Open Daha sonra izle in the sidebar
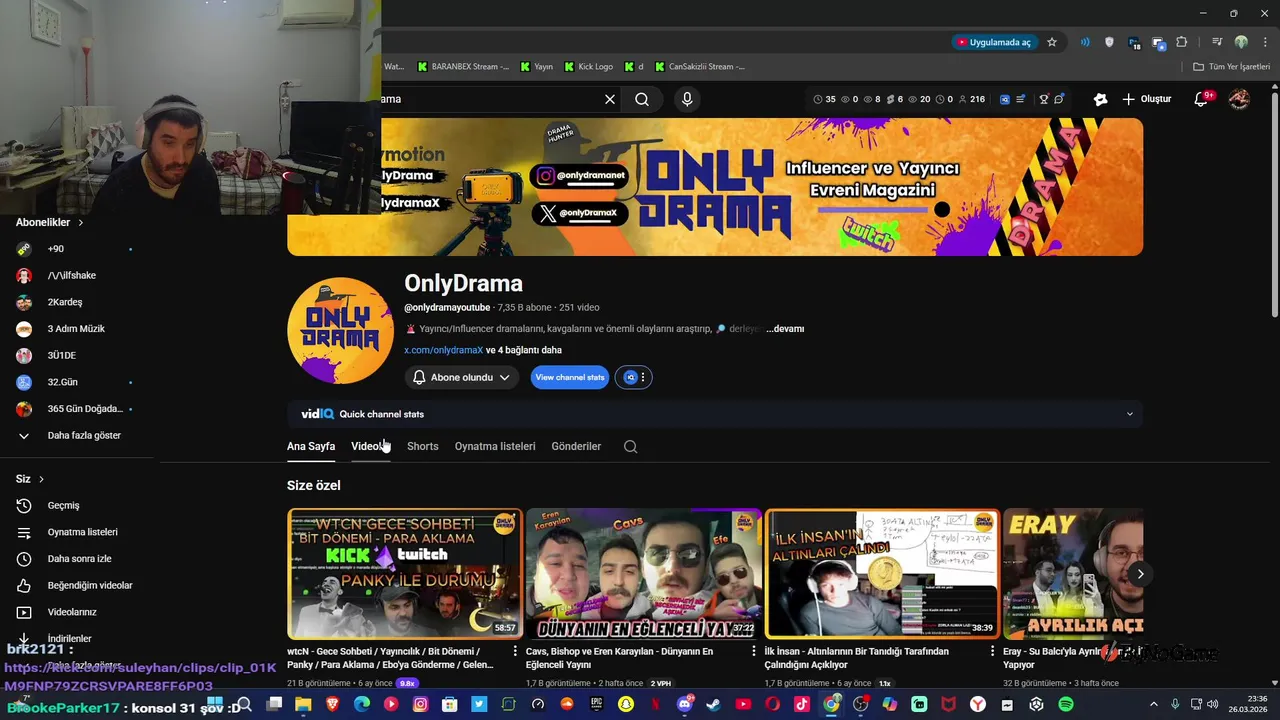Screen dimensions: 1280x720 78,559
